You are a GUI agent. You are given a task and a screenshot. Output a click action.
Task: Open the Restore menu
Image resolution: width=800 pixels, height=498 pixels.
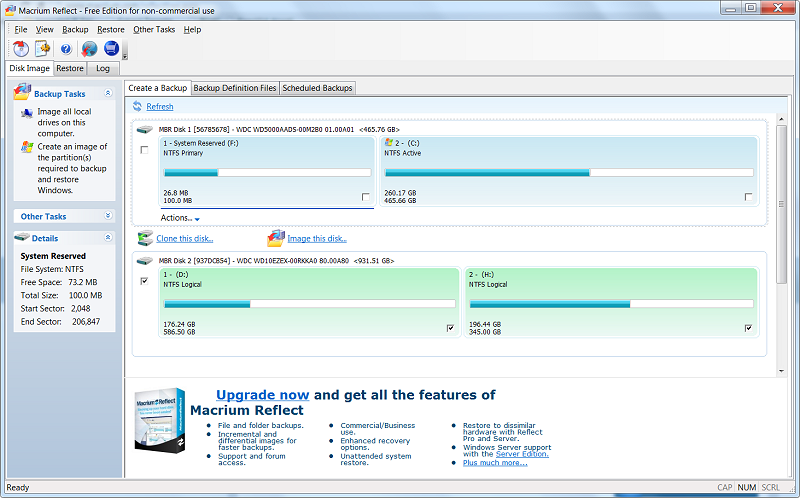pos(111,30)
